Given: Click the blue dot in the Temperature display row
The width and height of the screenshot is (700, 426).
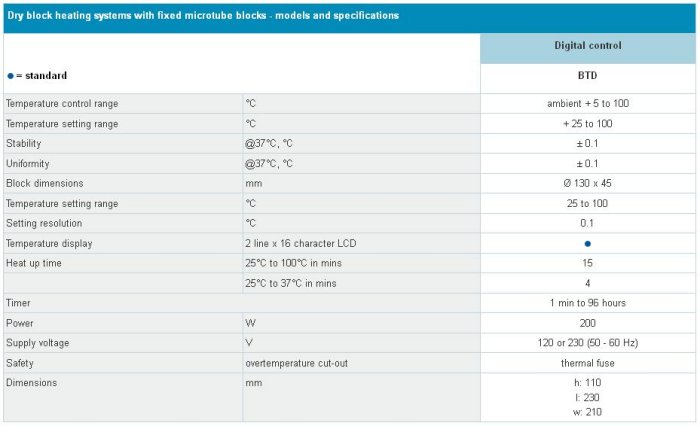Looking at the screenshot, I should tap(588, 243).
